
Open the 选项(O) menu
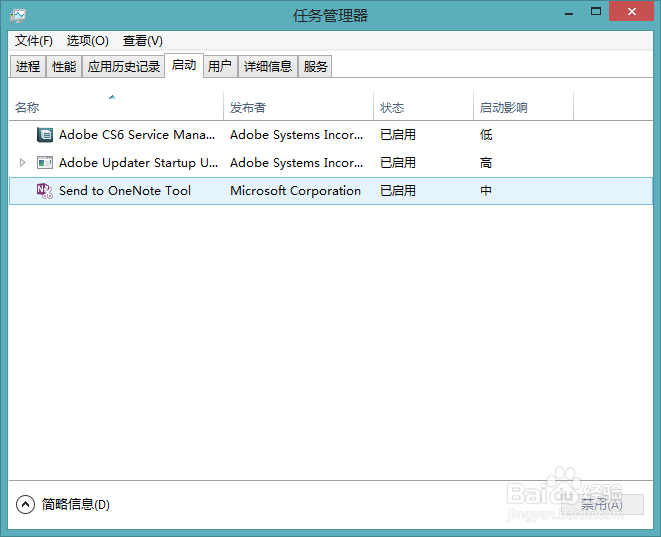(88, 41)
